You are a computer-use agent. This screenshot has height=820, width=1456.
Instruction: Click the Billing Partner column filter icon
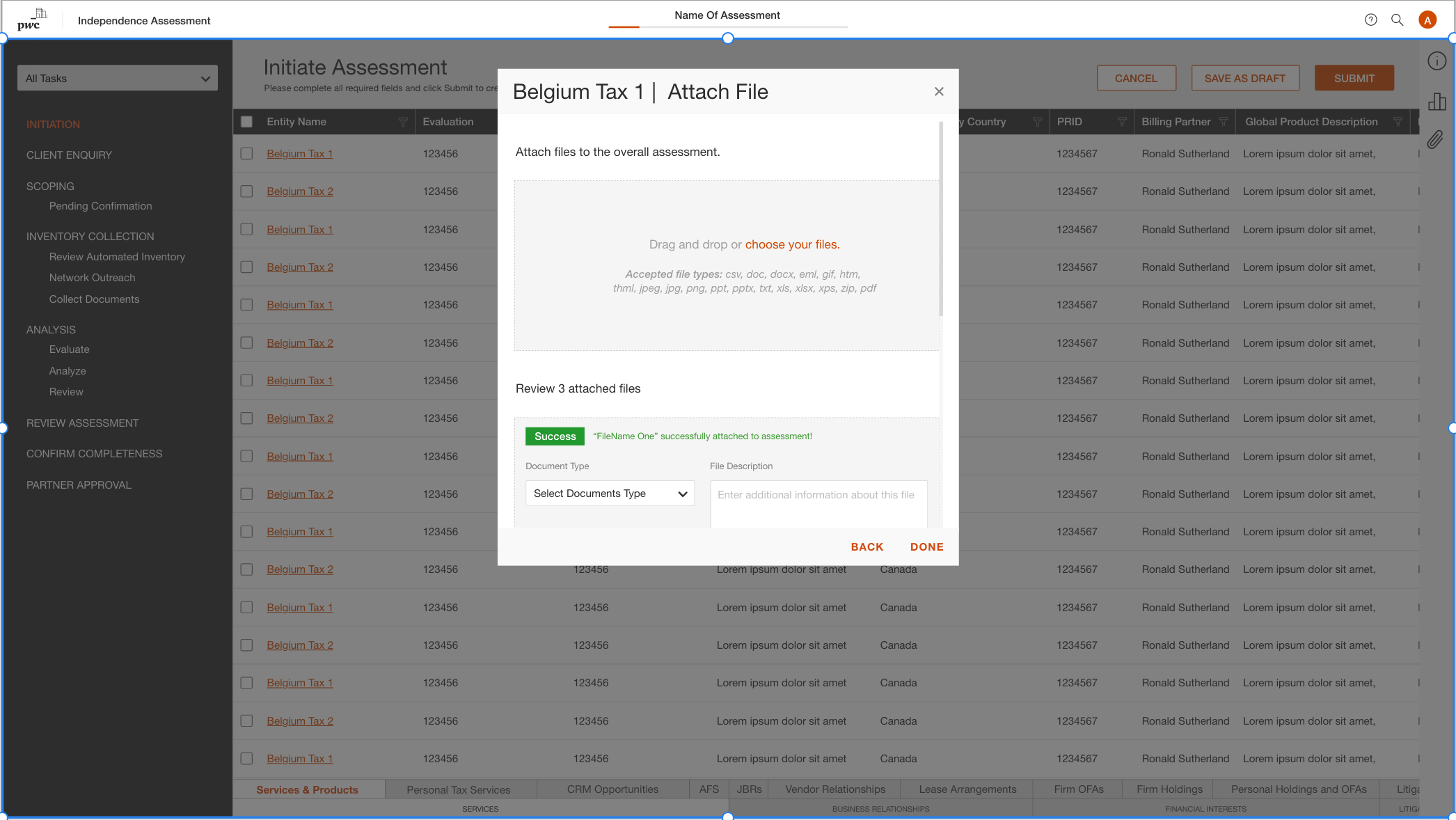point(1223,122)
